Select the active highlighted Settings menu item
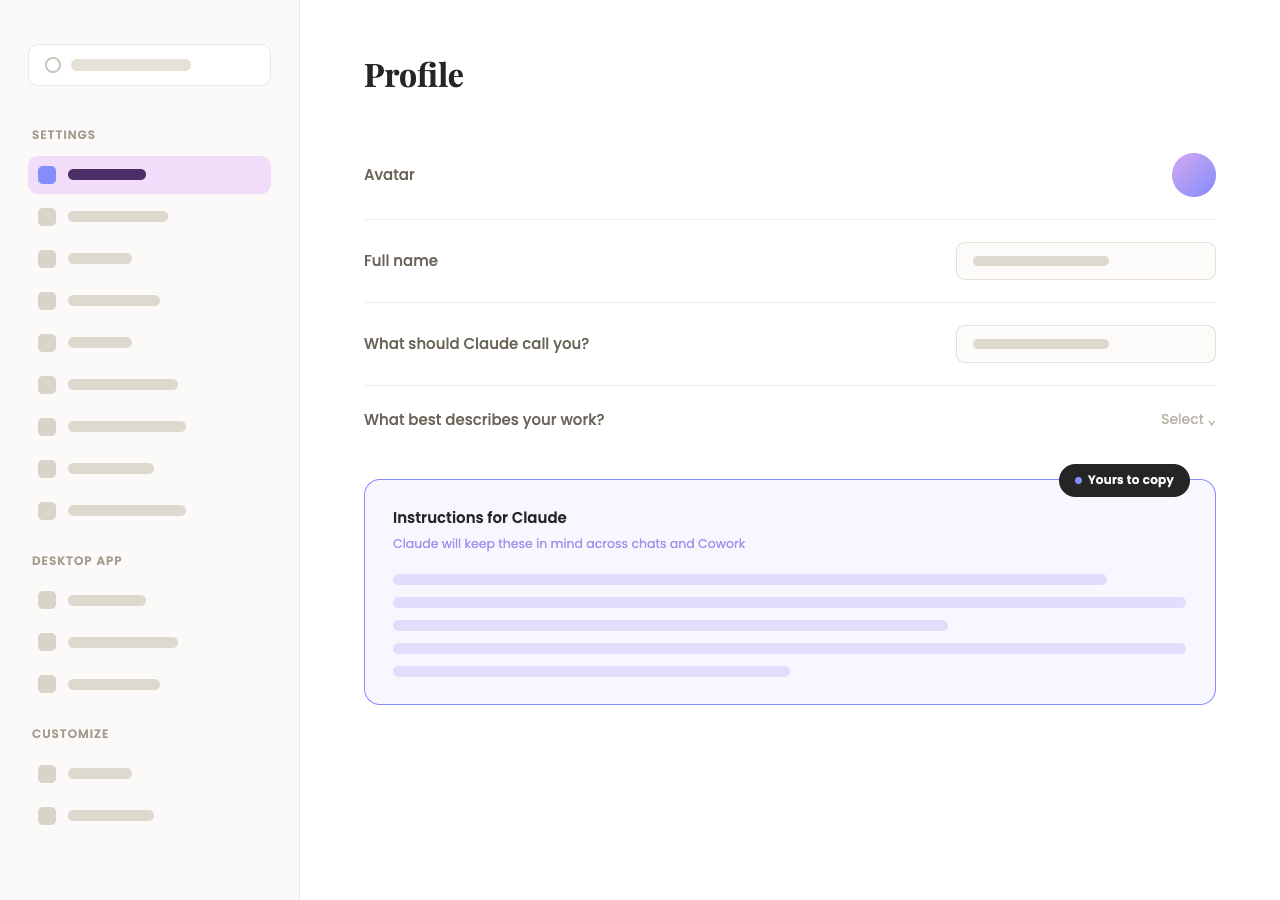Screen dimensions: 1280x900 click(149, 175)
